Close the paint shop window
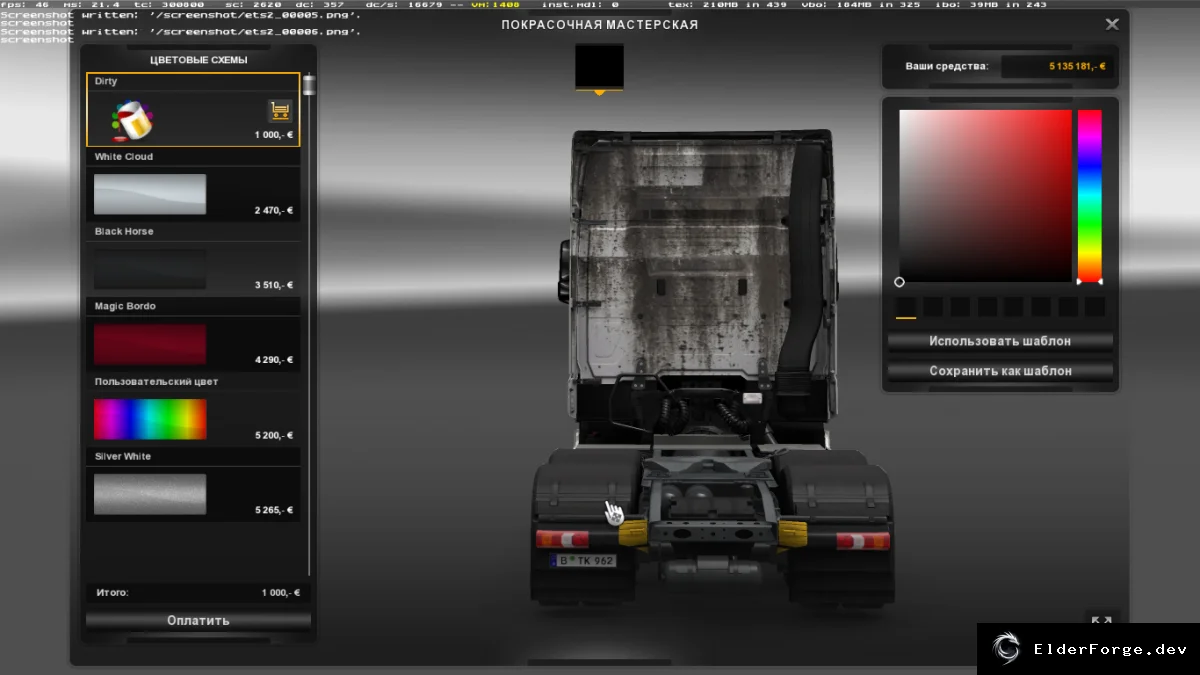The height and width of the screenshot is (675, 1200). click(x=1112, y=24)
